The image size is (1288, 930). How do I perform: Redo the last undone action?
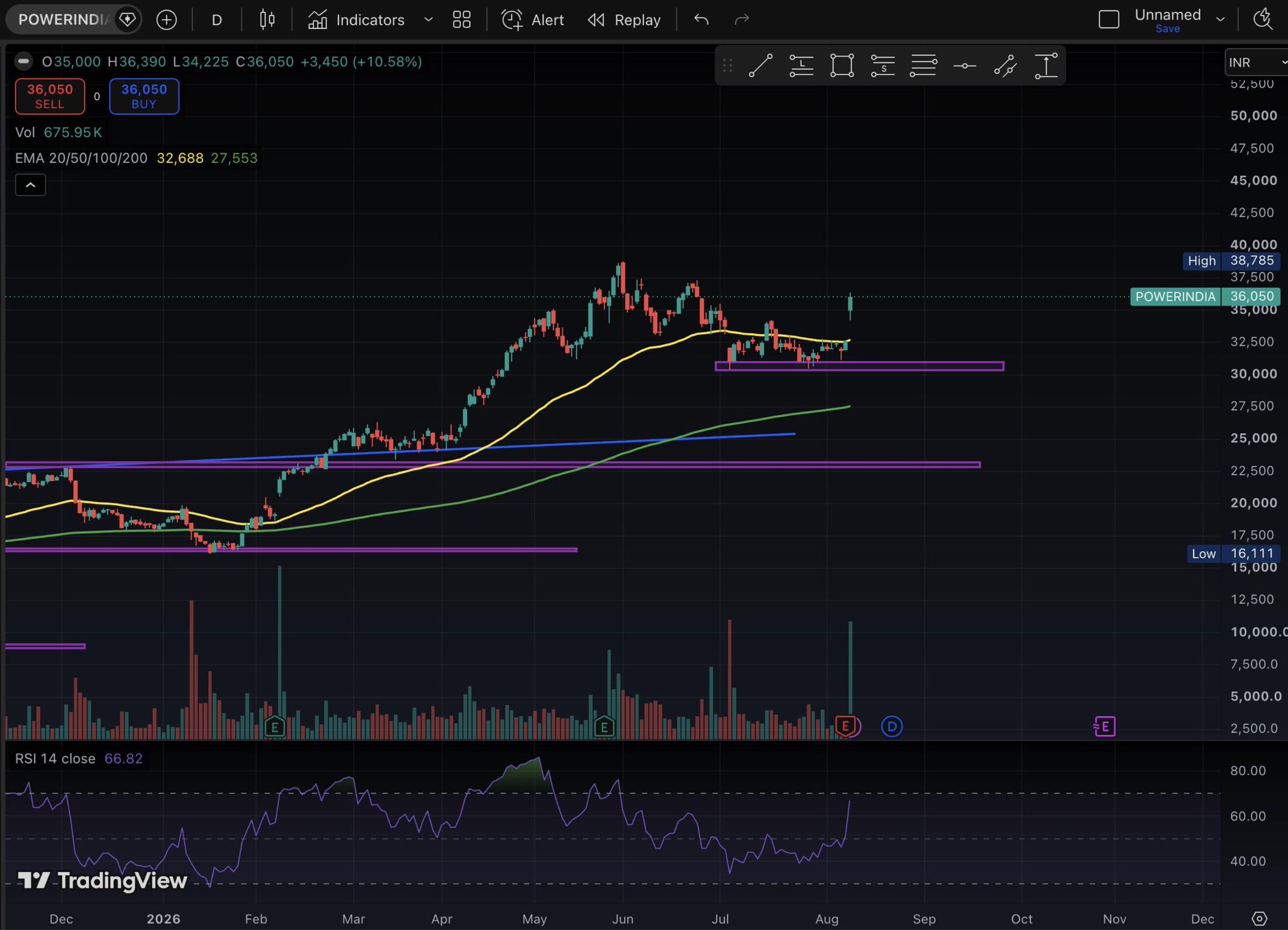(x=742, y=20)
